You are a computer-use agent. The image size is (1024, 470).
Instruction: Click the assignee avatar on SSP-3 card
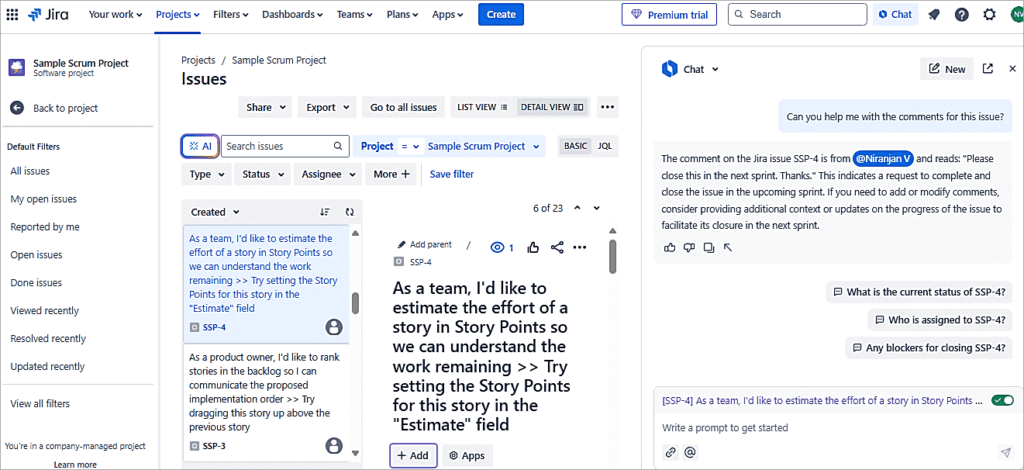pyautogui.click(x=334, y=446)
